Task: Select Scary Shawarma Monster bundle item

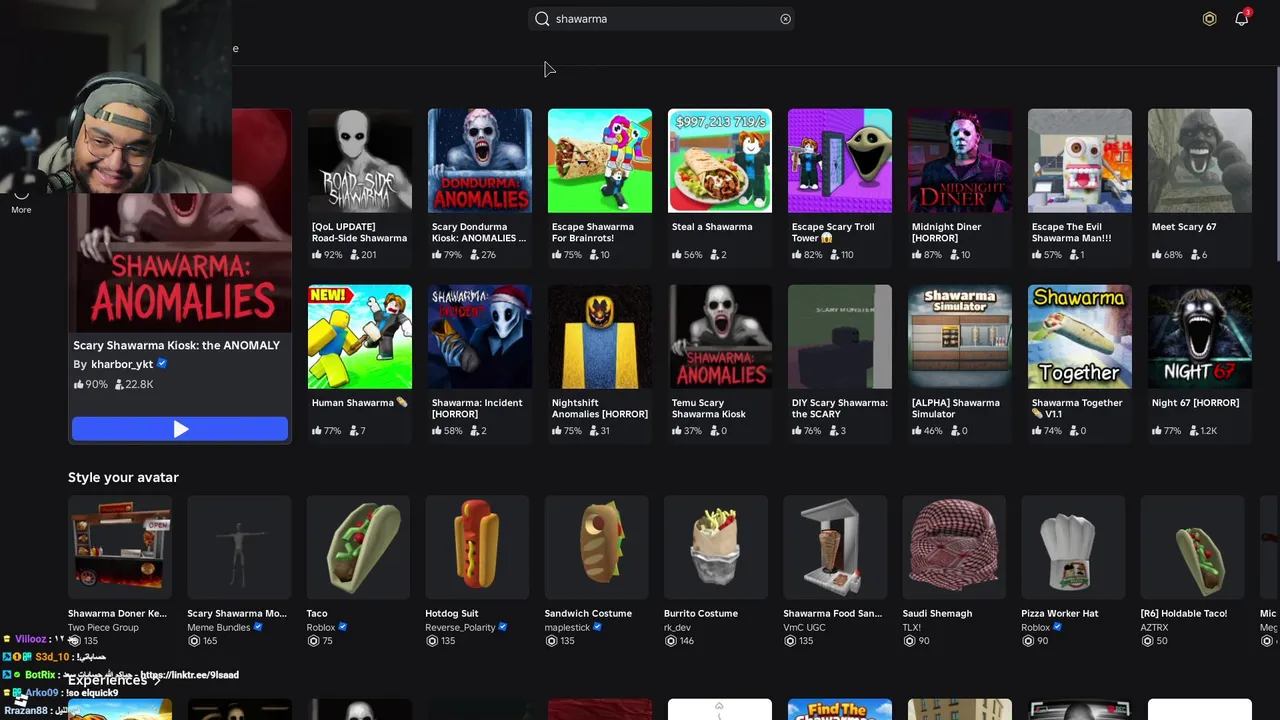Action: tap(239, 547)
